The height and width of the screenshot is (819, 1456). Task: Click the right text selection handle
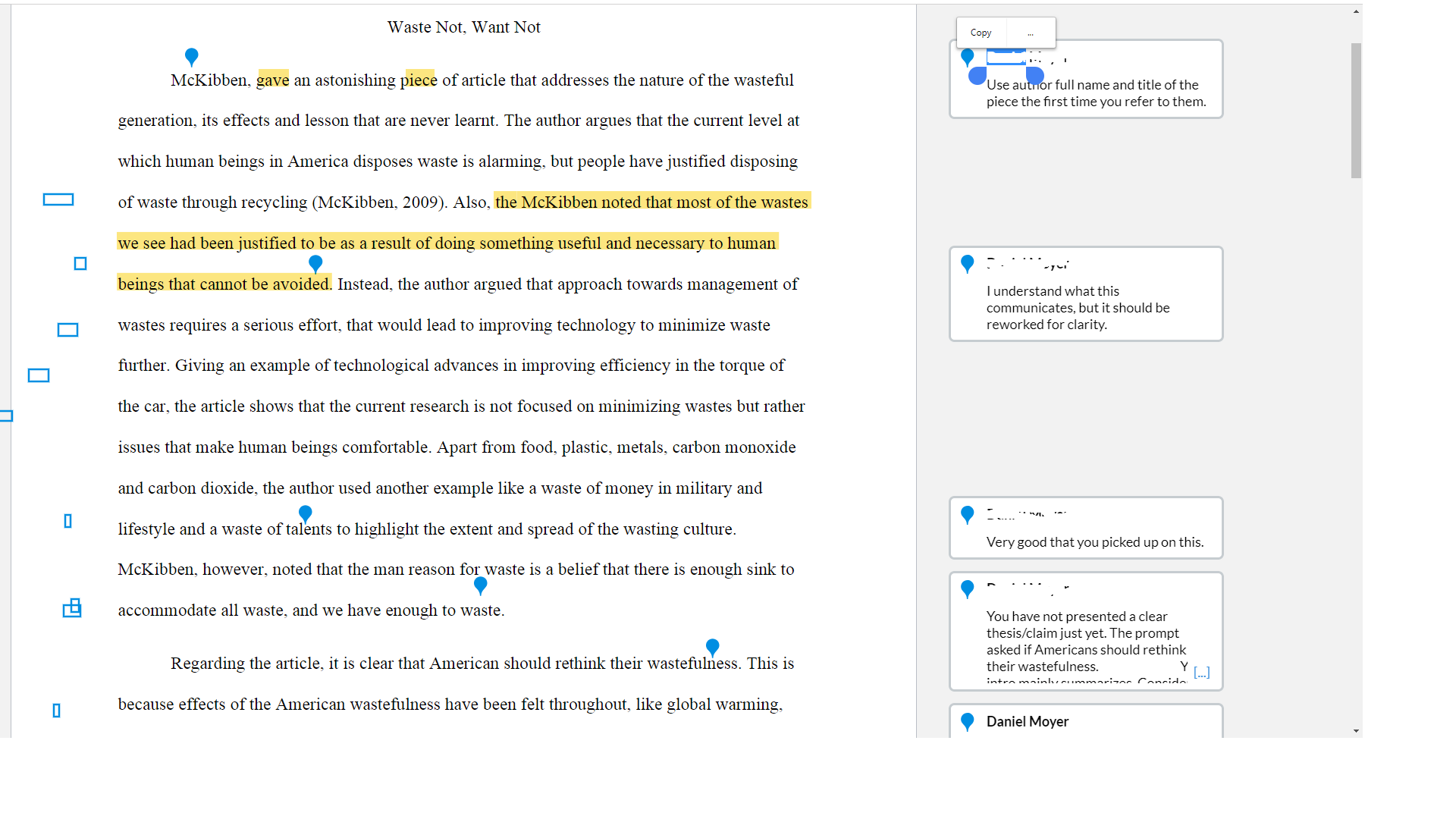pyautogui.click(x=1035, y=76)
